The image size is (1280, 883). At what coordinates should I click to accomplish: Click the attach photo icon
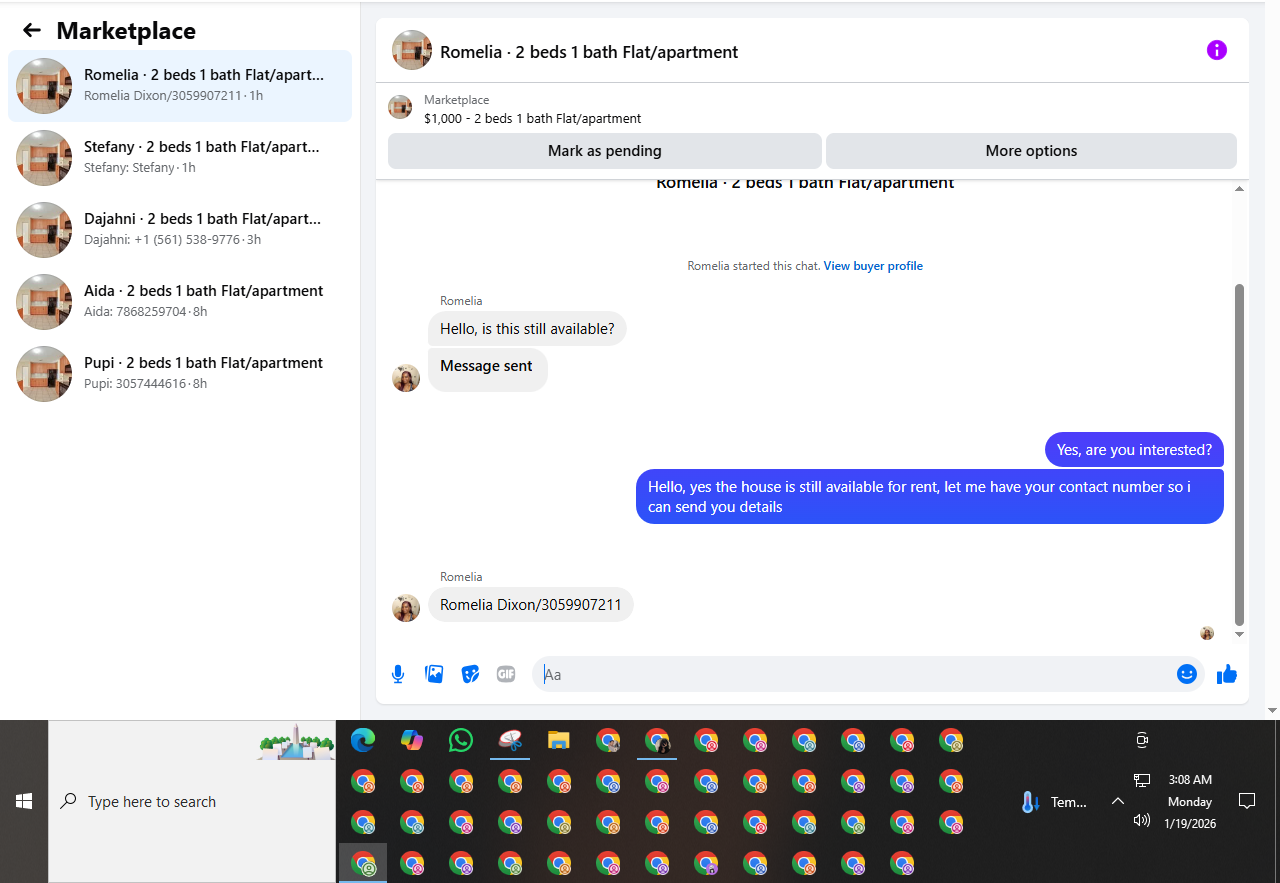point(434,674)
